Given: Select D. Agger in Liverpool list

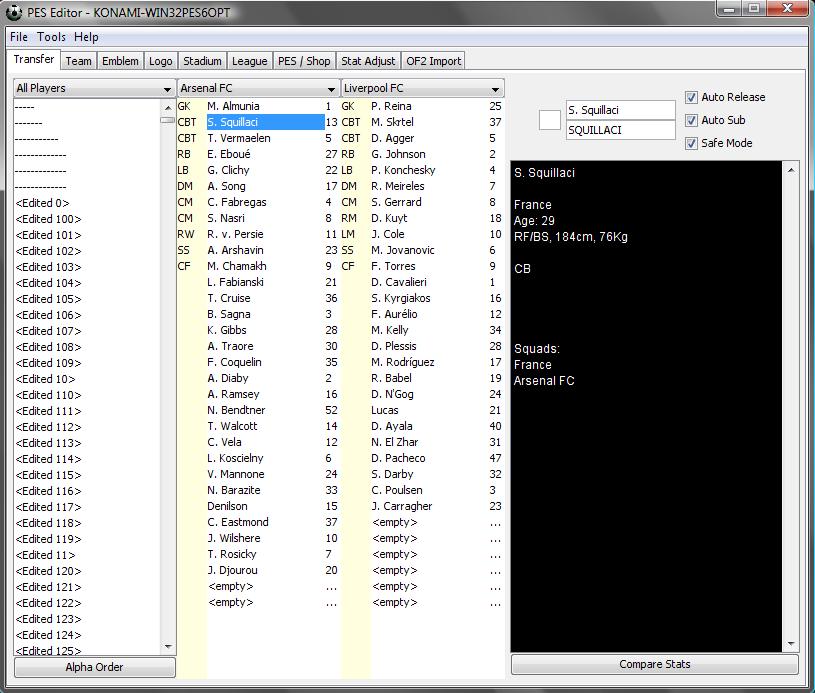Looking at the screenshot, I should coord(422,138).
